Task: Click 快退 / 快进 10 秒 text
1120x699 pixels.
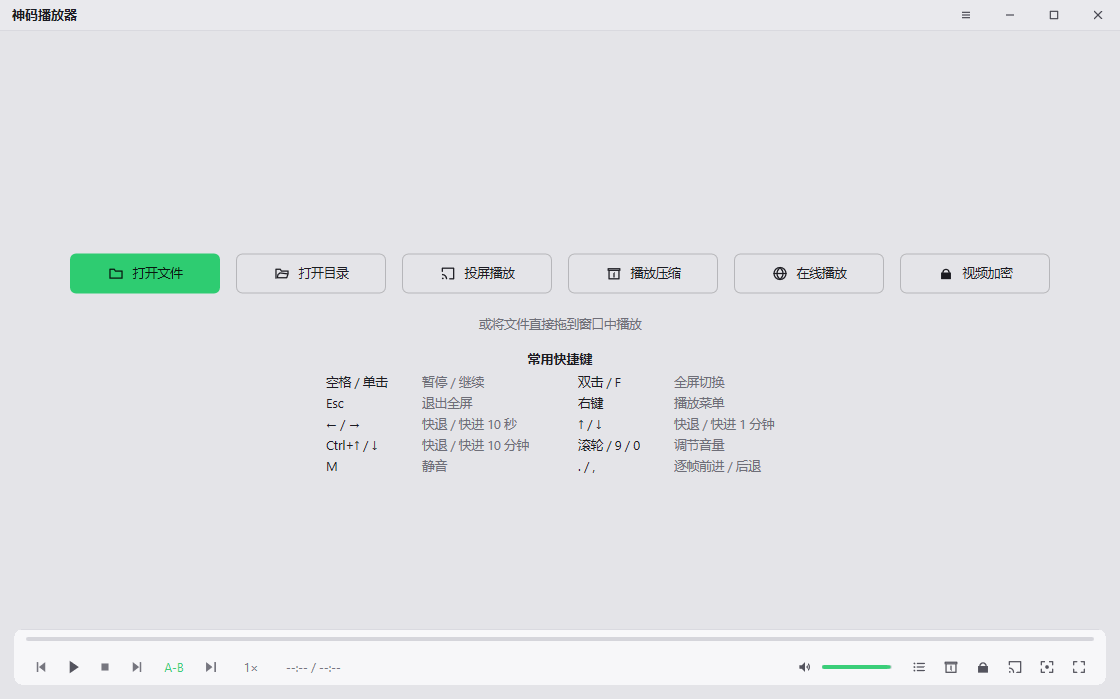Action: coord(469,424)
